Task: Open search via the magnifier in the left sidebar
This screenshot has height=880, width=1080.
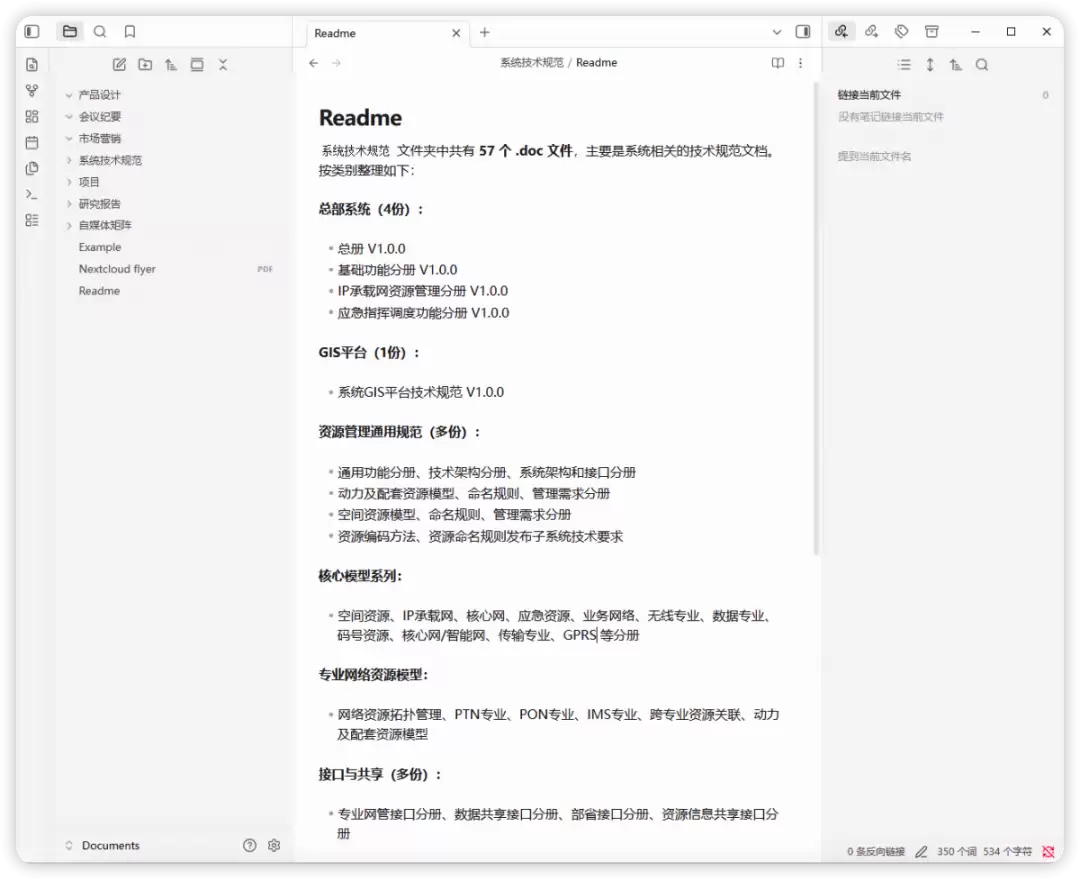Action: tap(100, 32)
